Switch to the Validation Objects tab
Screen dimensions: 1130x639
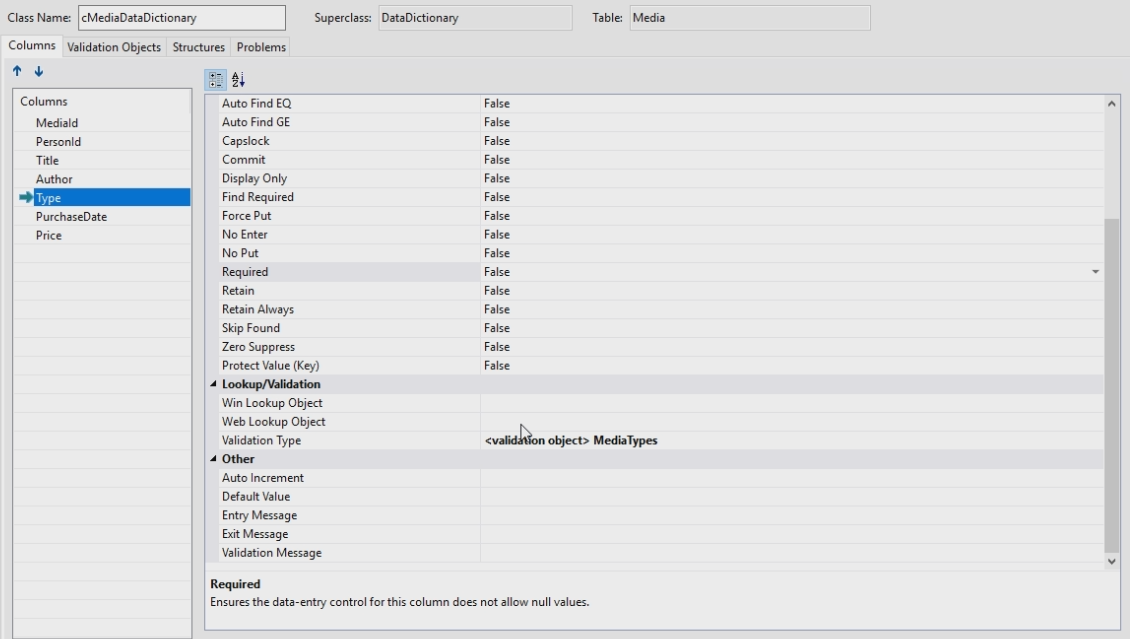[113, 47]
